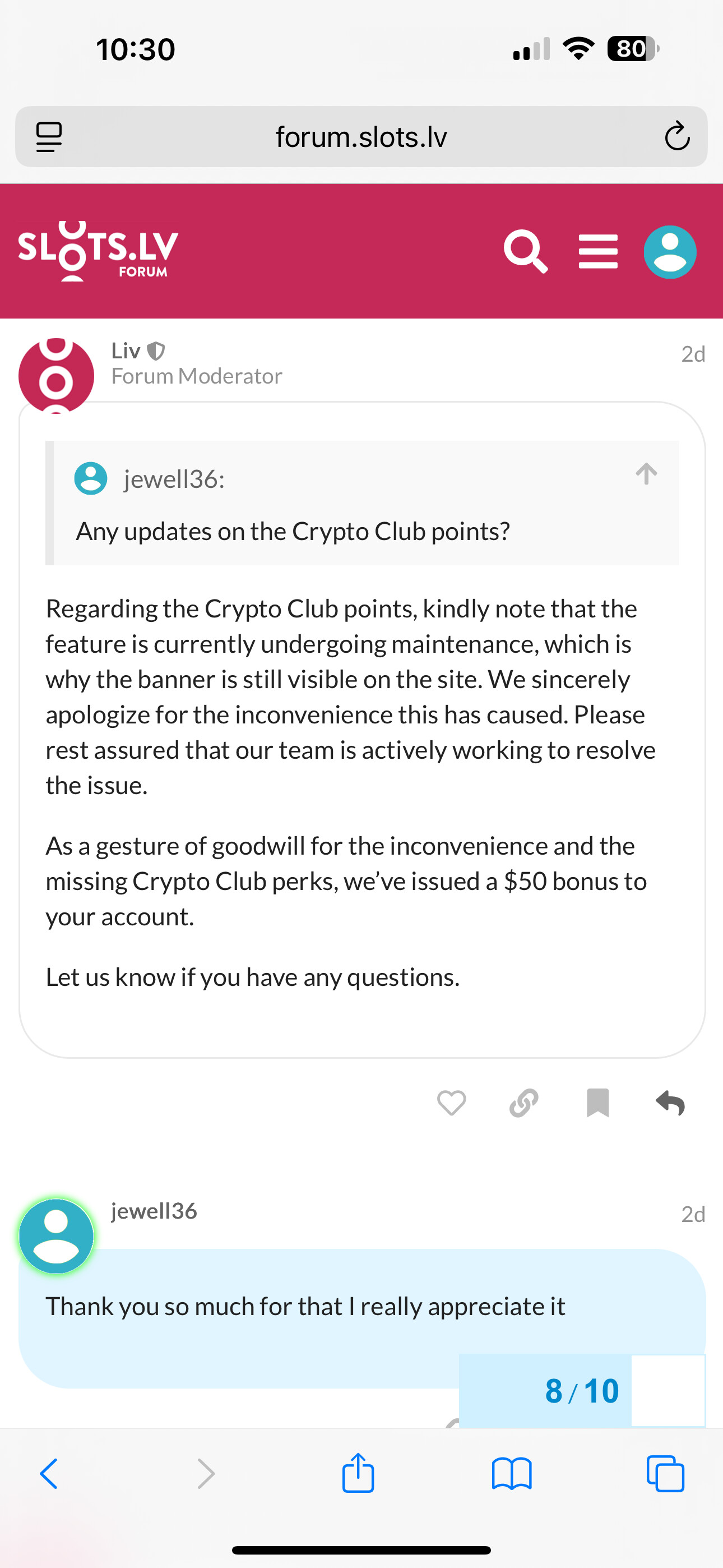Open jewell36 username on reply post

[154, 1211]
